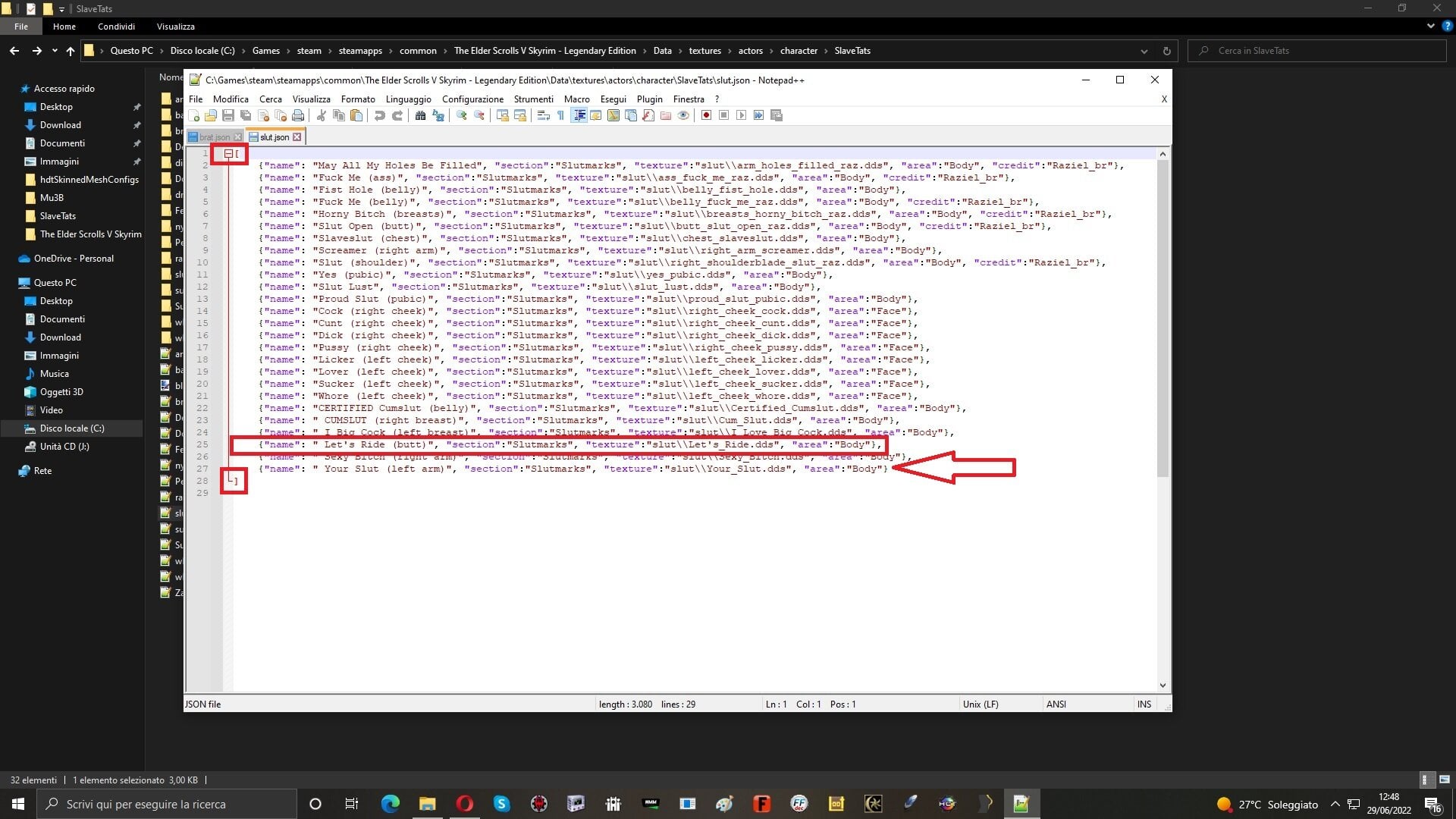Click the save recorded macro icon

[x=776, y=115]
